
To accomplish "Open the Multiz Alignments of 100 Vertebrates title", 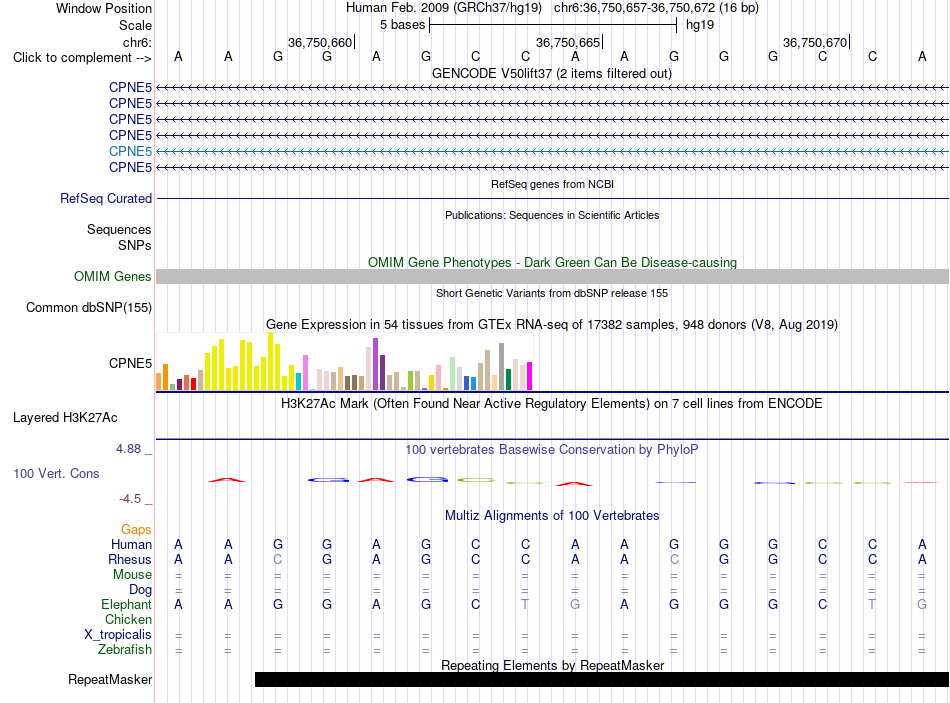I will (552, 516).
